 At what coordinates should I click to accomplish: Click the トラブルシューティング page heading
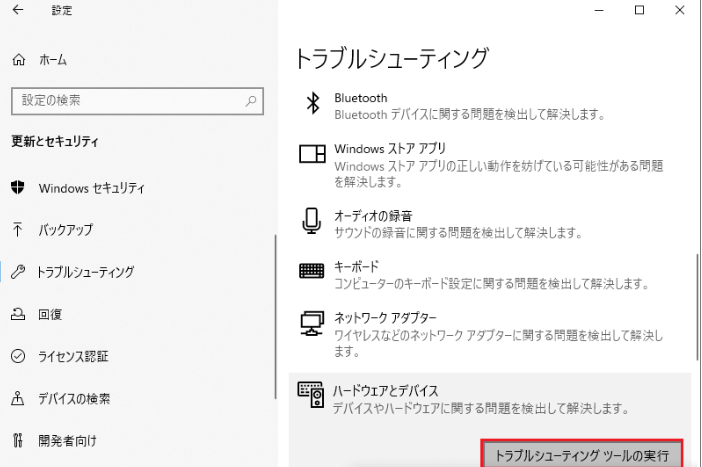pos(391,59)
